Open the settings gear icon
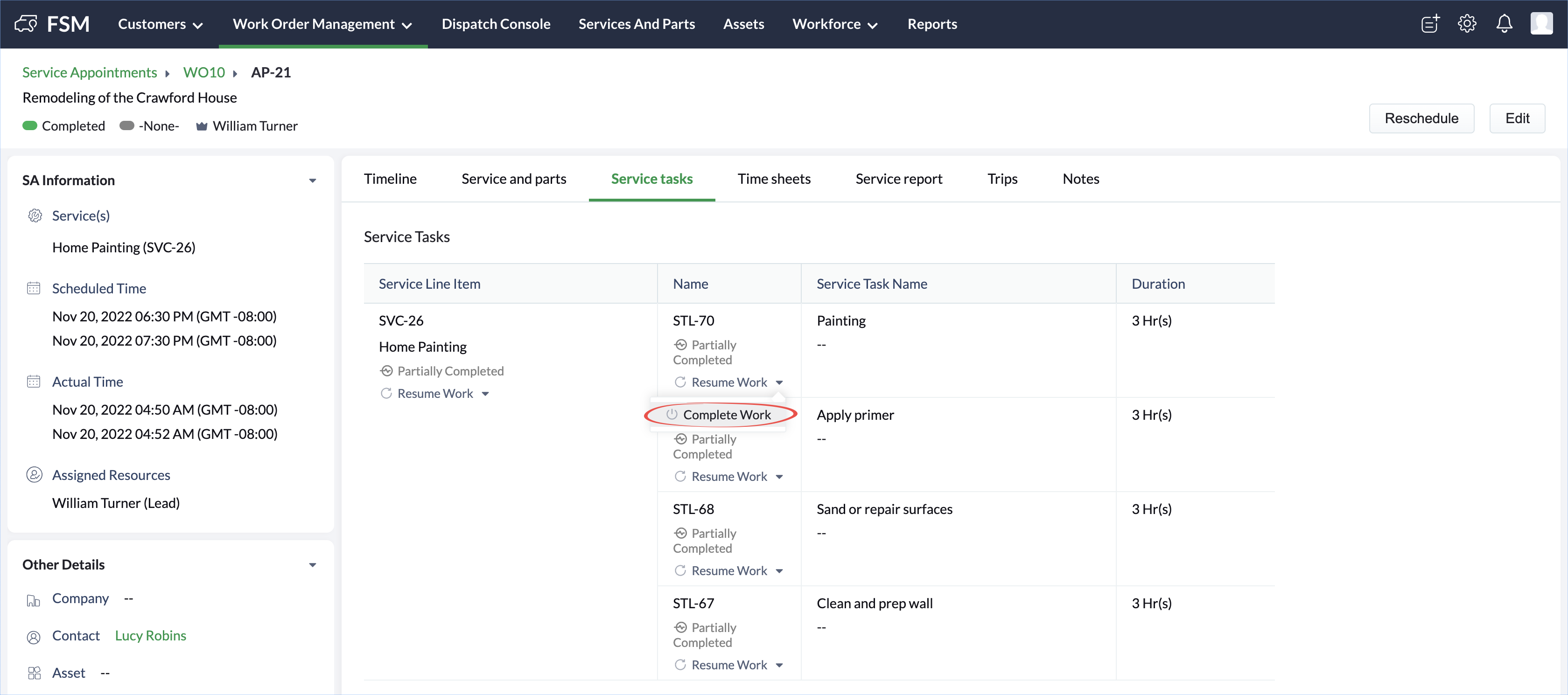Screen dimensions: 1568x695 [1467, 24]
